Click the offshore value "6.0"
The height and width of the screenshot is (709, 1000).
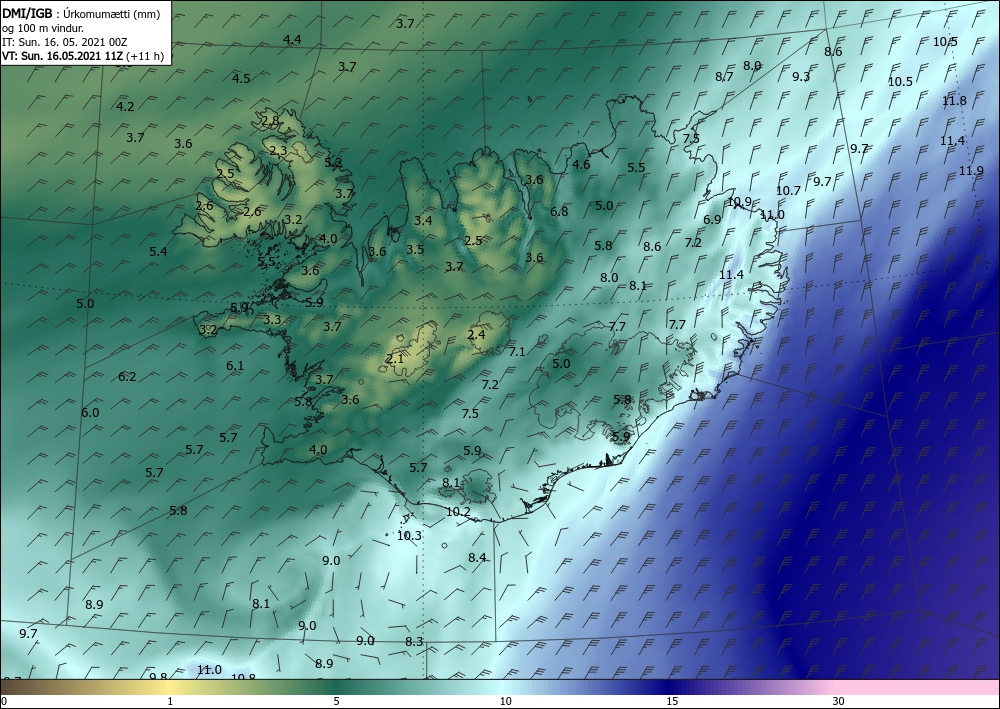90,413
